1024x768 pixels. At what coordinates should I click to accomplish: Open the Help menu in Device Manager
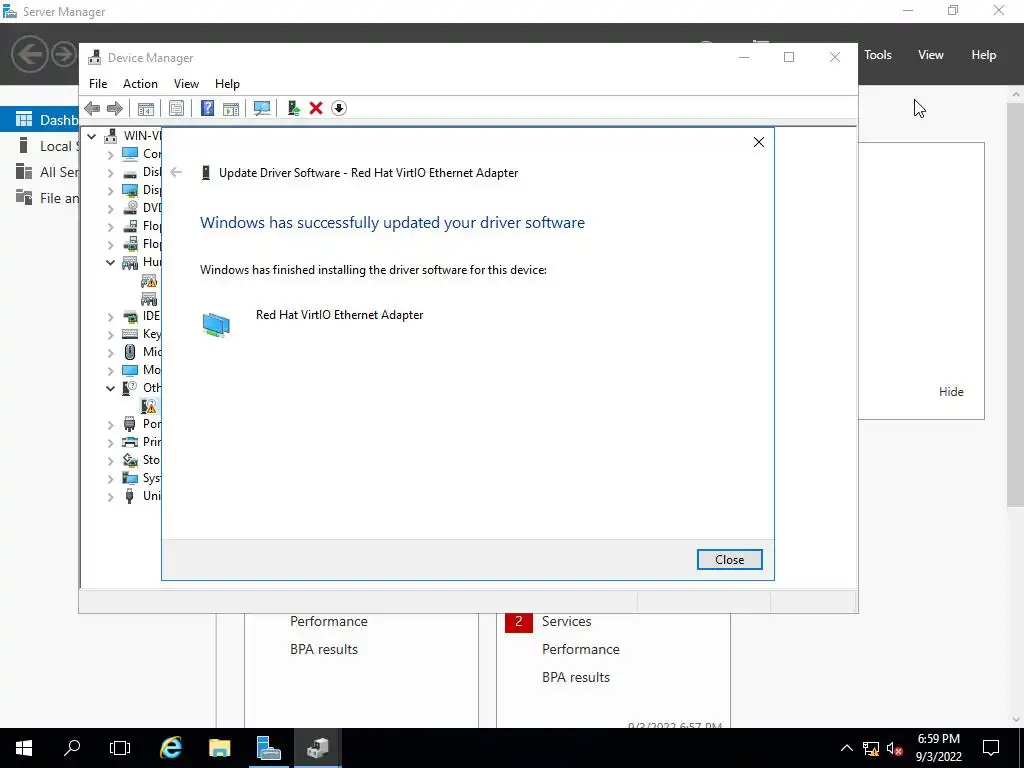(227, 84)
